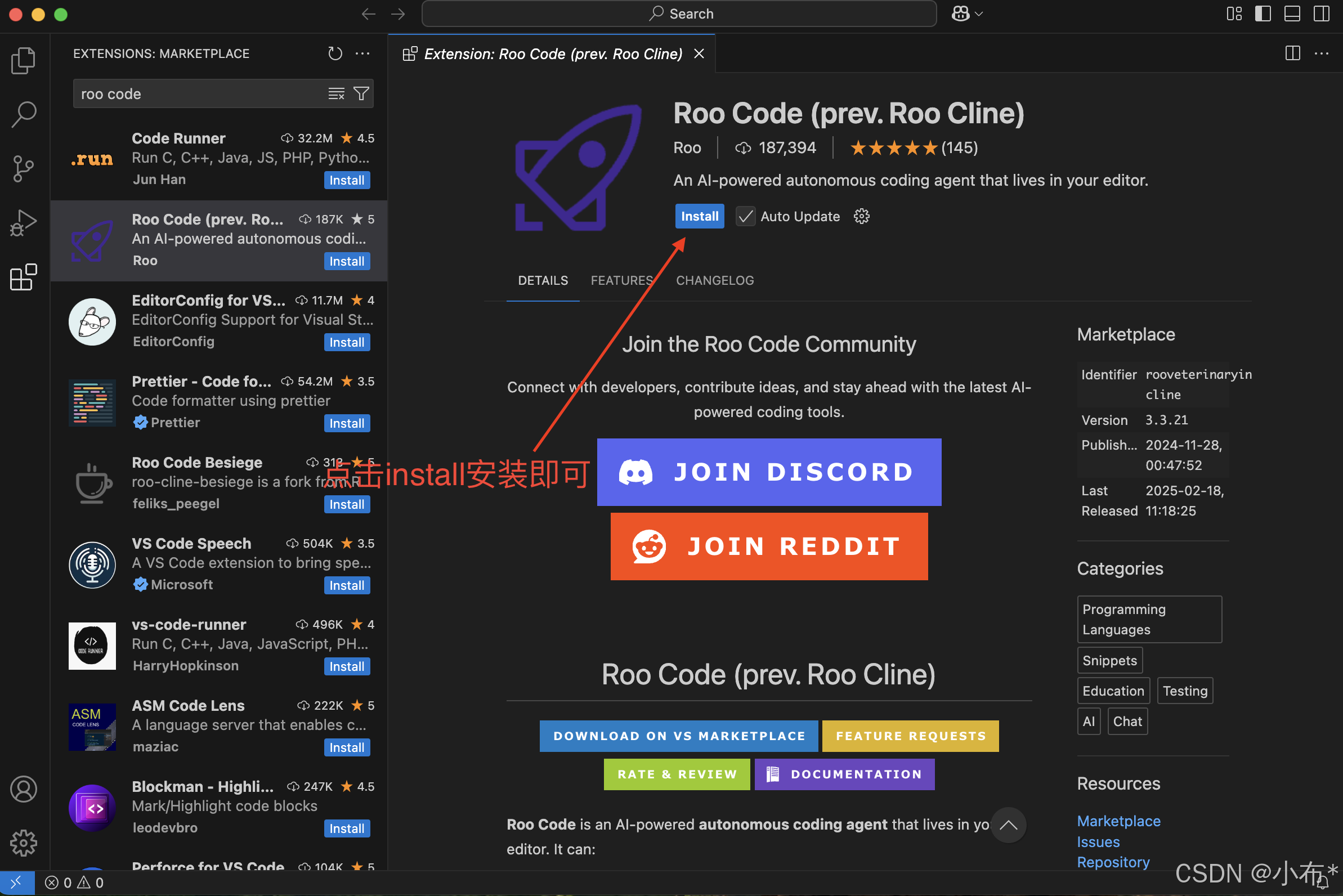Toggle the secondary side bar
The width and height of the screenshot is (1343, 896).
[x=1321, y=14]
